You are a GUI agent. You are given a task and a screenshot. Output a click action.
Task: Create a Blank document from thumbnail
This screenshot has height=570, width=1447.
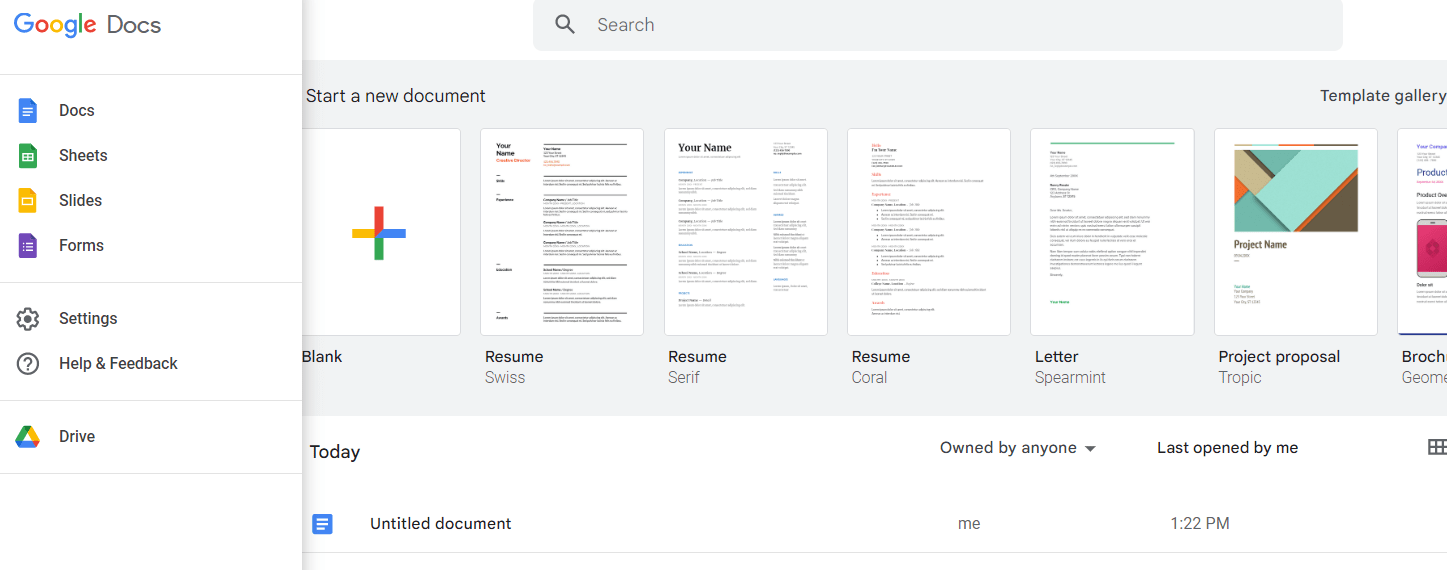click(381, 232)
